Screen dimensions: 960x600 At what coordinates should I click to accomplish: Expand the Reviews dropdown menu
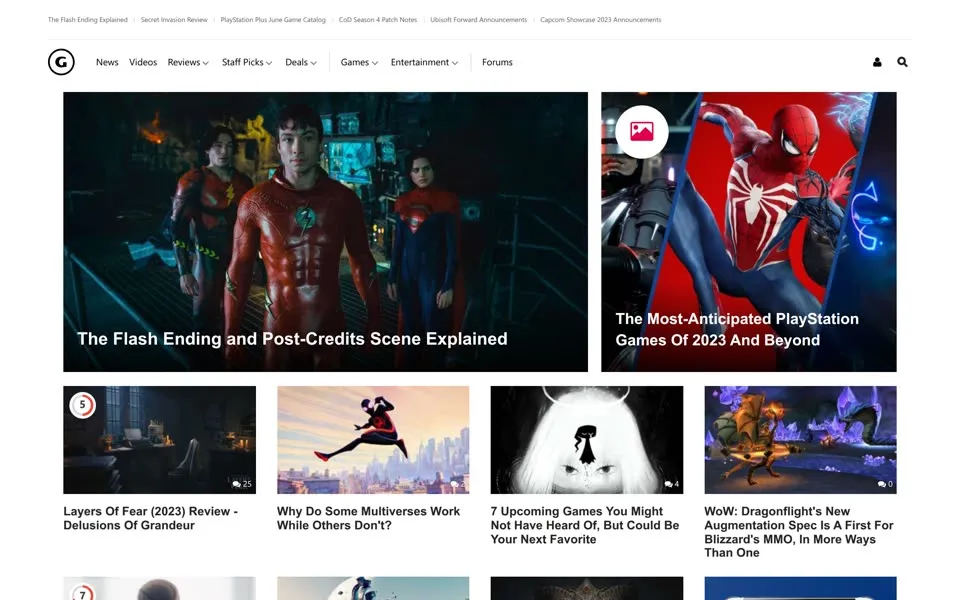pos(188,62)
